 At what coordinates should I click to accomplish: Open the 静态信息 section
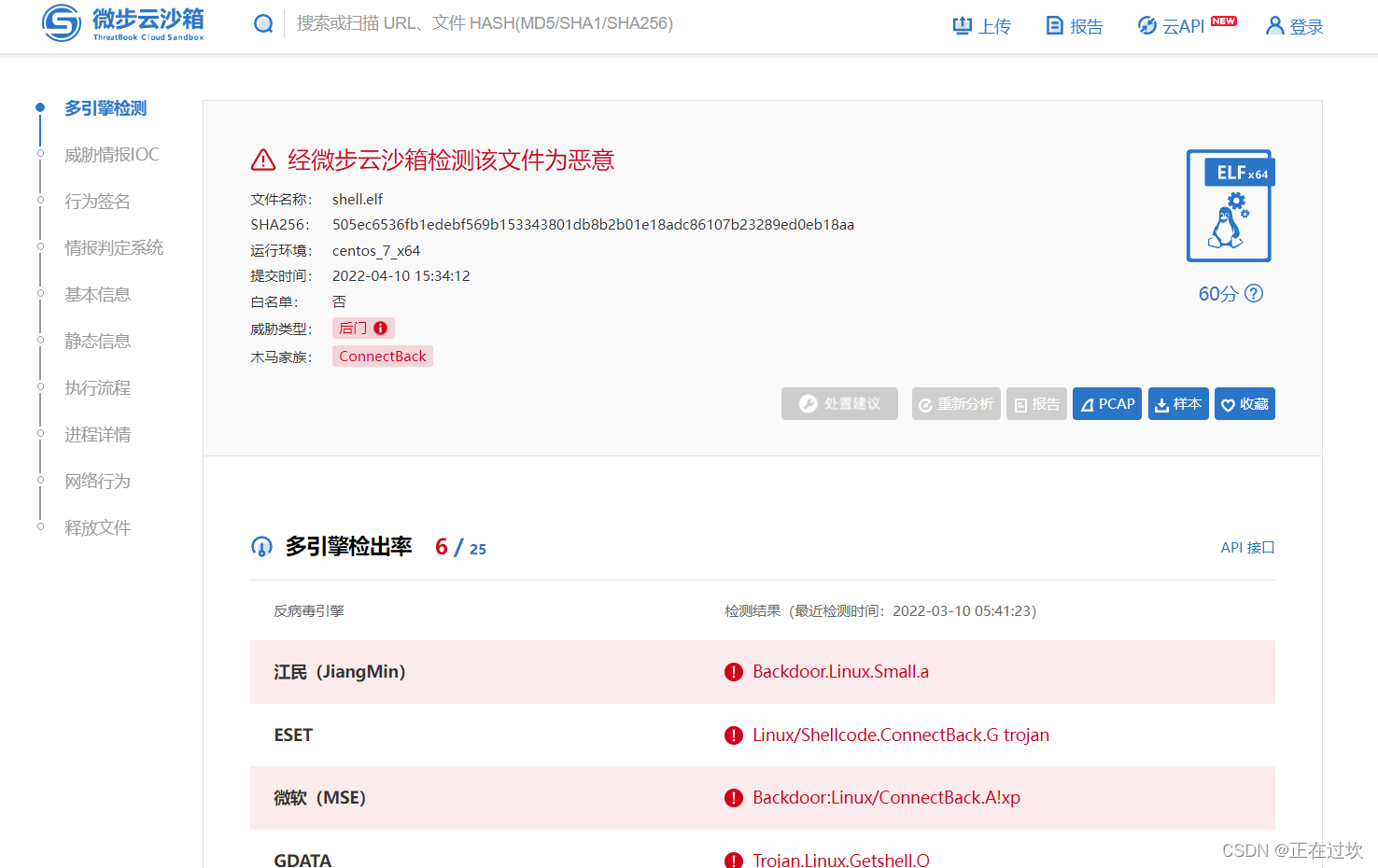(x=97, y=342)
